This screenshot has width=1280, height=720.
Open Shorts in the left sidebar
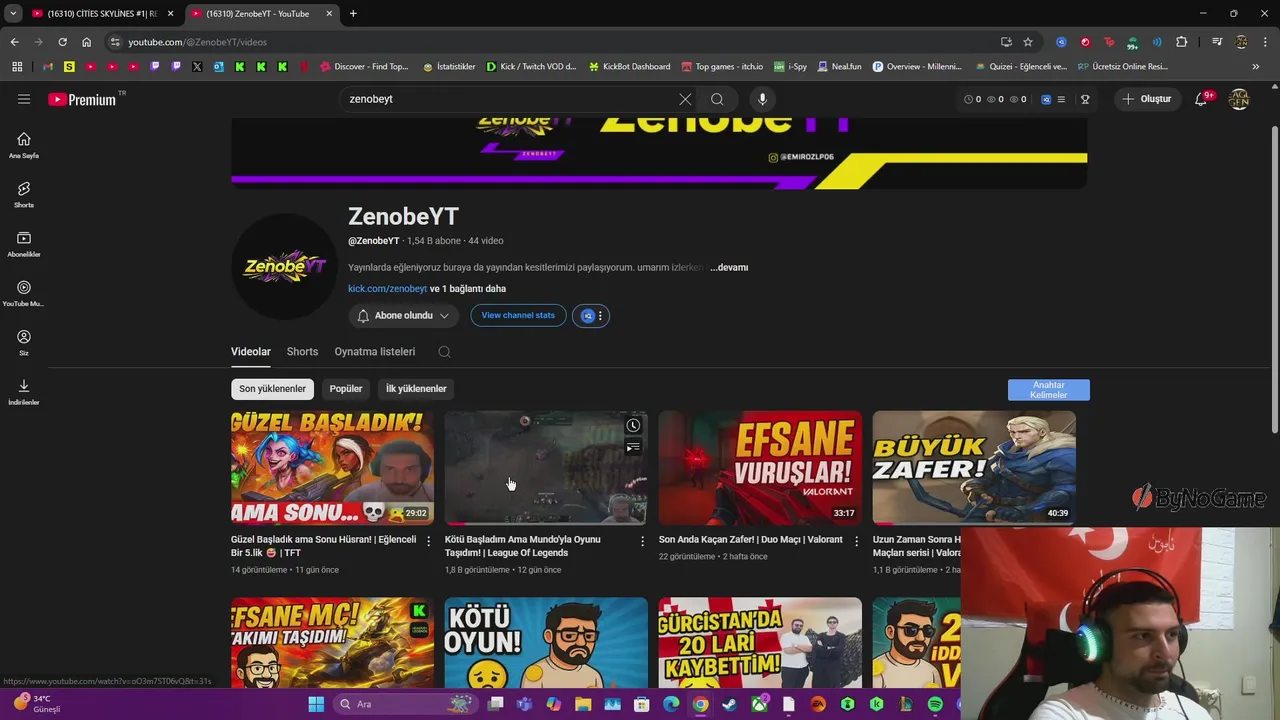pyautogui.click(x=24, y=194)
